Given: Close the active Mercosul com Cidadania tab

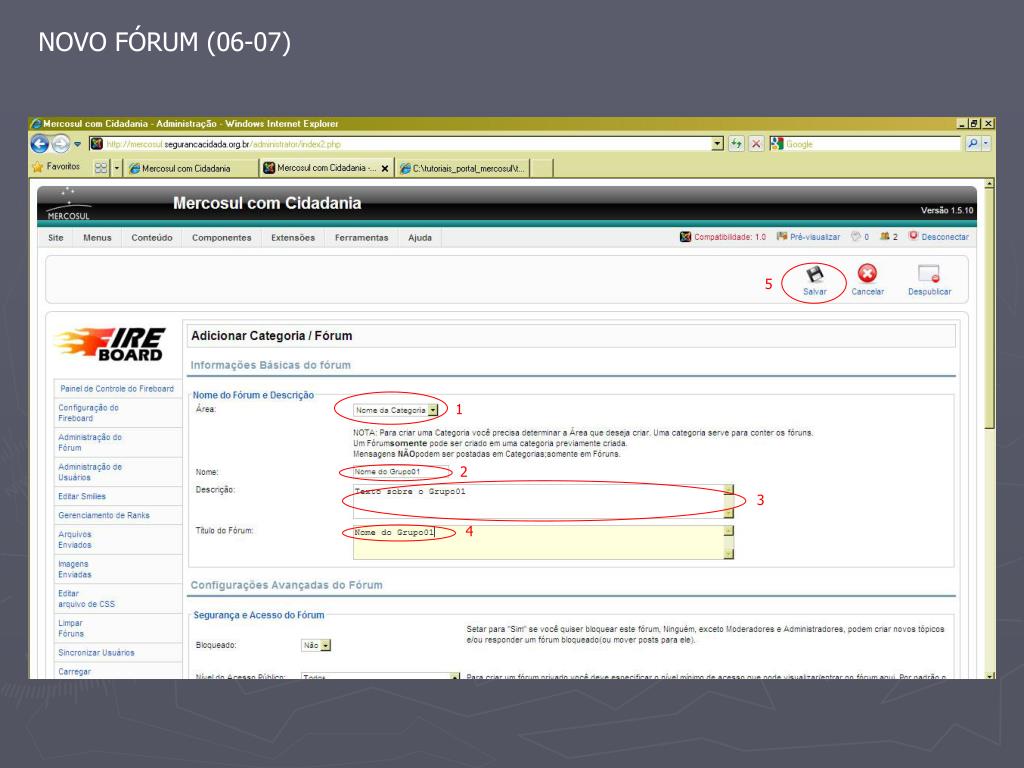Looking at the screenshot, I should coord(385,168).
